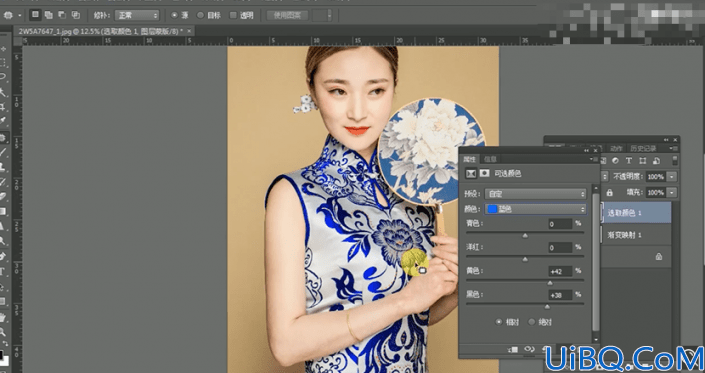Screen dimensions: 705x373
Task: Select the 目标 radio button
Action: point(201,15)
